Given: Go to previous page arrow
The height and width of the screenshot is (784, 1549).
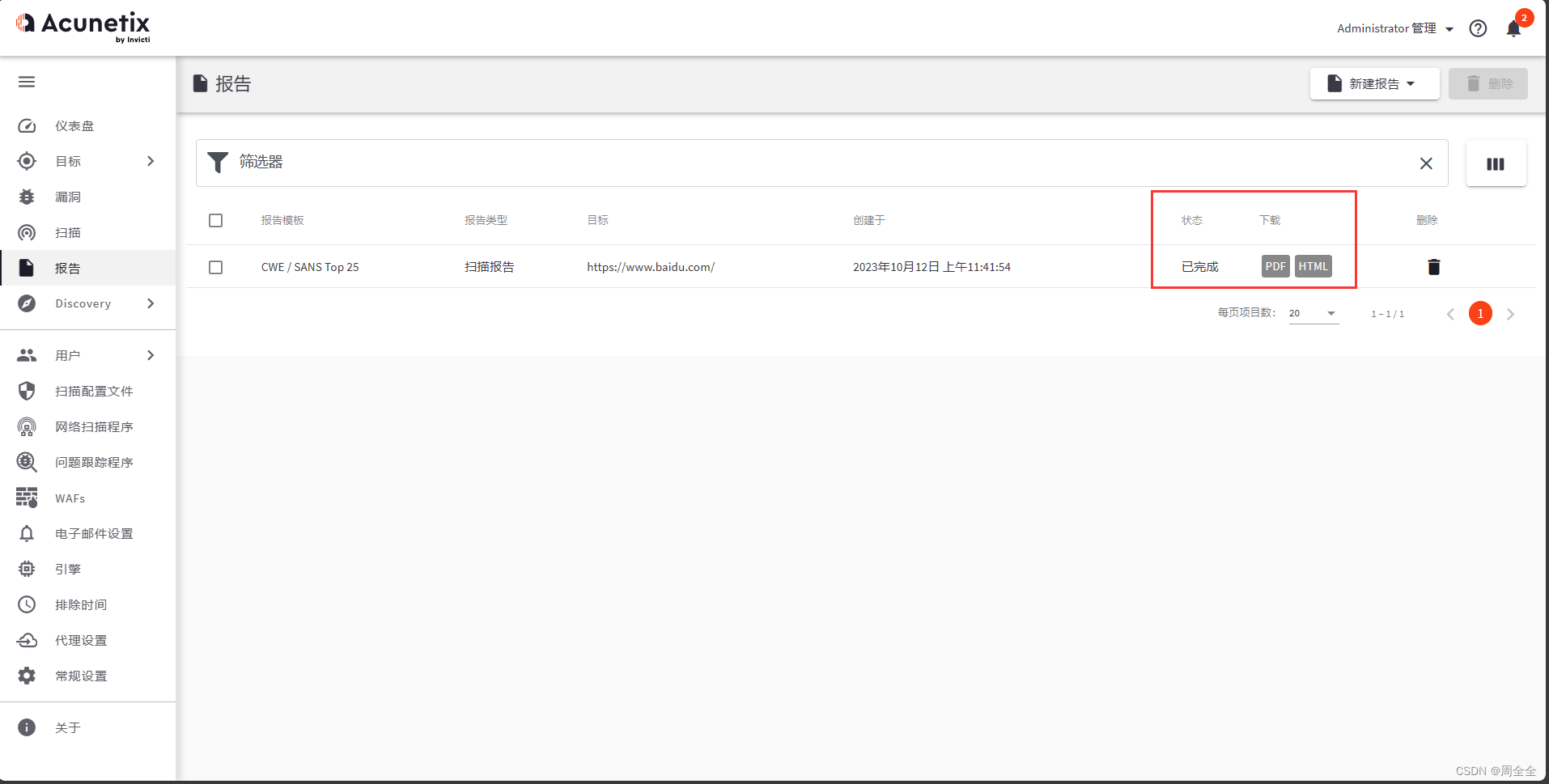Looking at the screenshot, I should [x=1450, y=314].
